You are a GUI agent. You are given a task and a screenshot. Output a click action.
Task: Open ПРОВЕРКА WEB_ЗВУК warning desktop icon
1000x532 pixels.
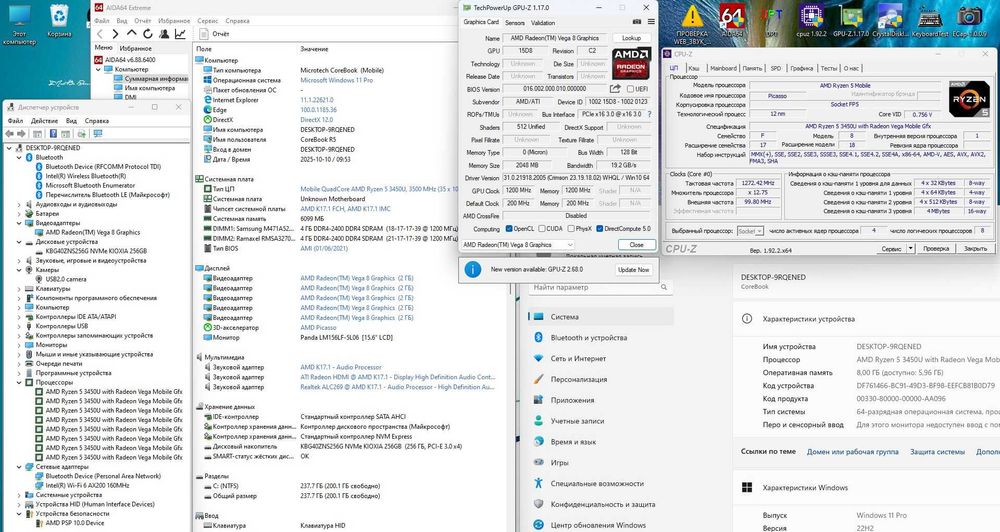[x=692, y=24]
